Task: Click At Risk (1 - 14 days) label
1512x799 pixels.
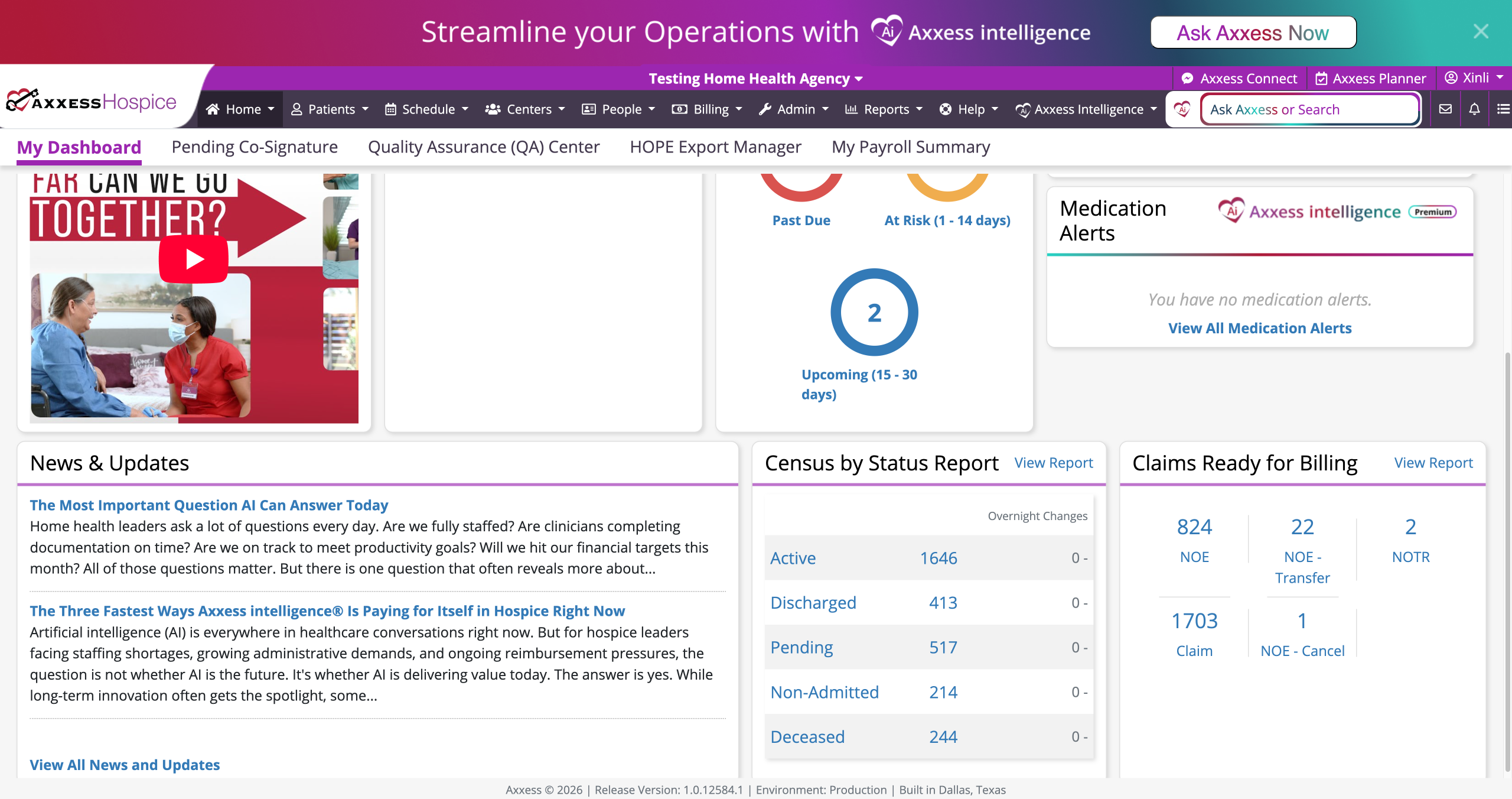Action: [947, 220]
